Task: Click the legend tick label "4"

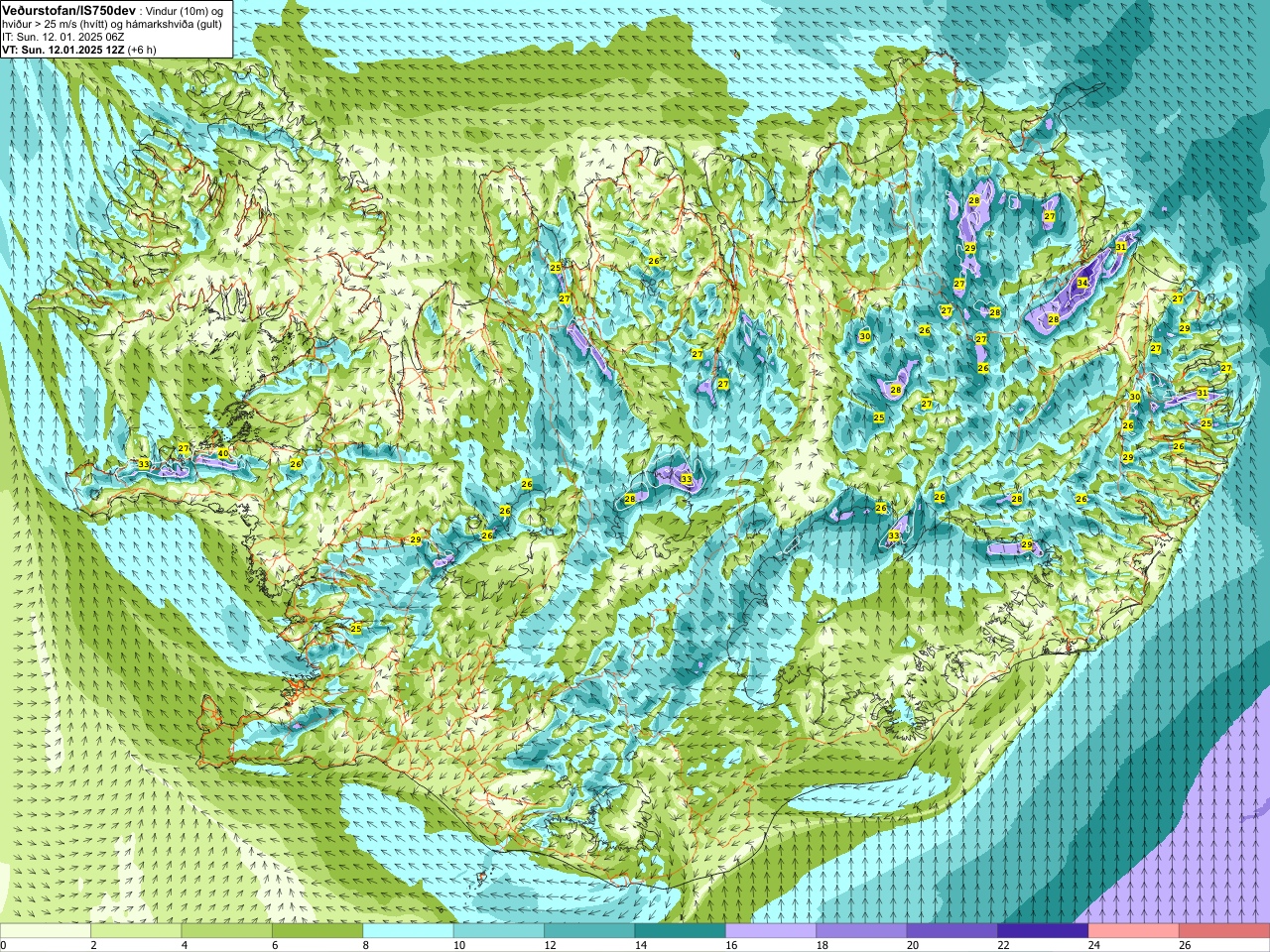Action: tap(184, 945)
